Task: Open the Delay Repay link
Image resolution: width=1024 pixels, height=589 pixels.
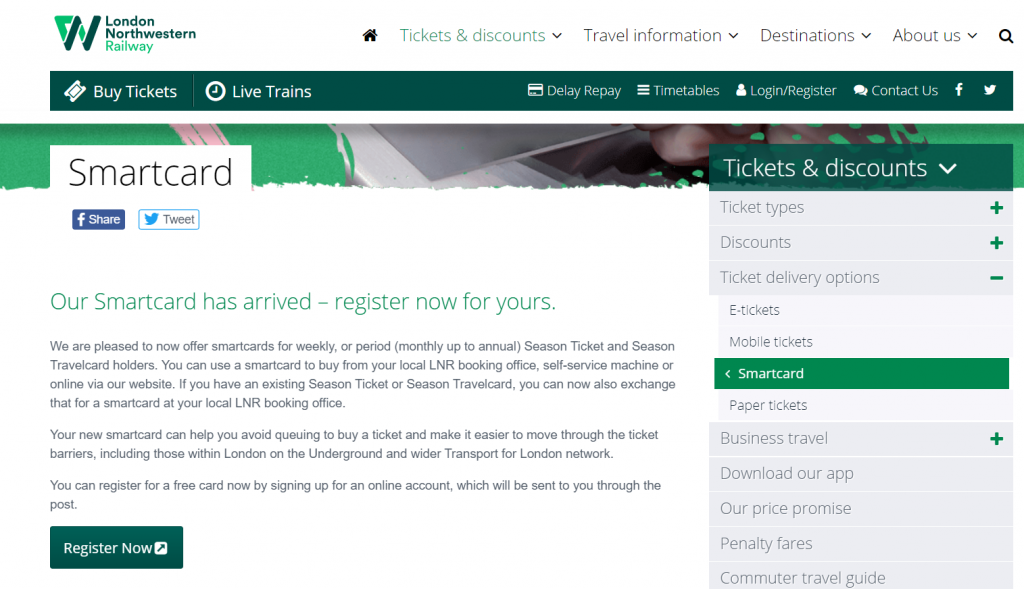Action: (x=574, y=90)
